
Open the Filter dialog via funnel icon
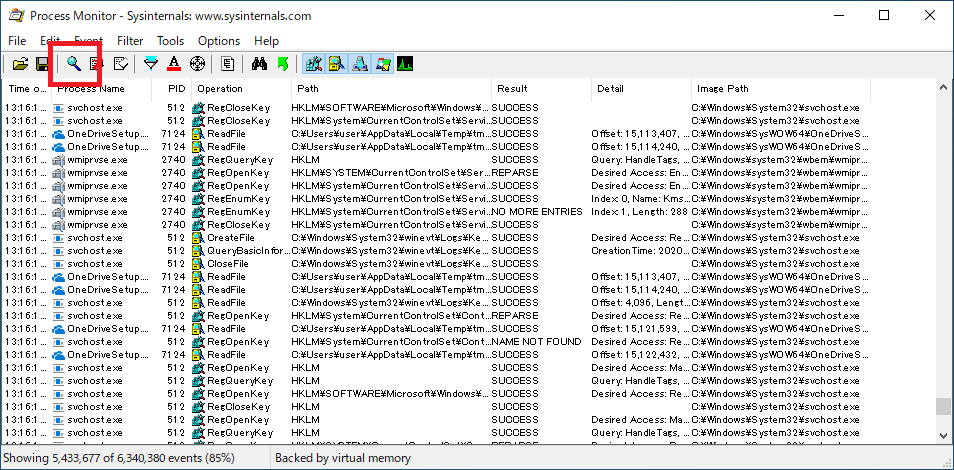[151, 63]
